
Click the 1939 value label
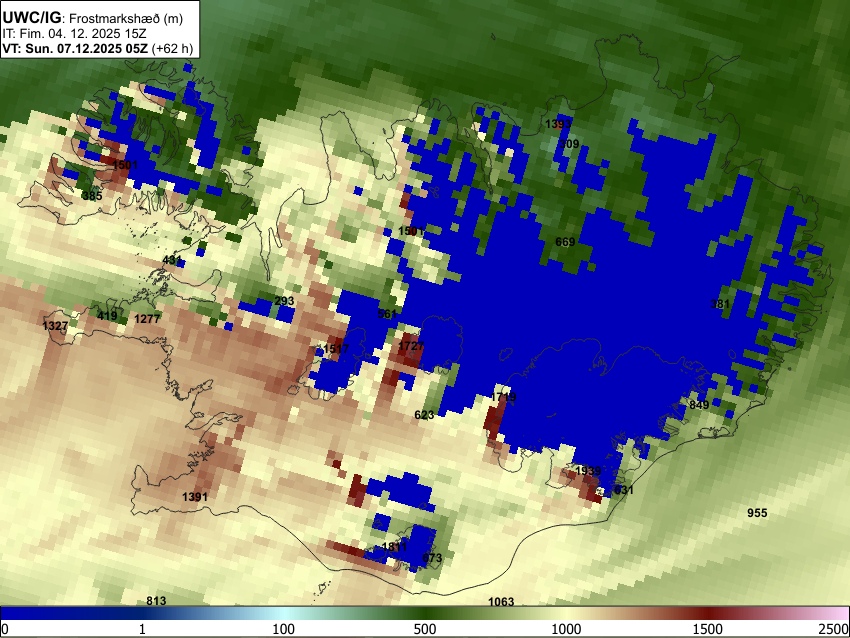(x=588, y=471)
